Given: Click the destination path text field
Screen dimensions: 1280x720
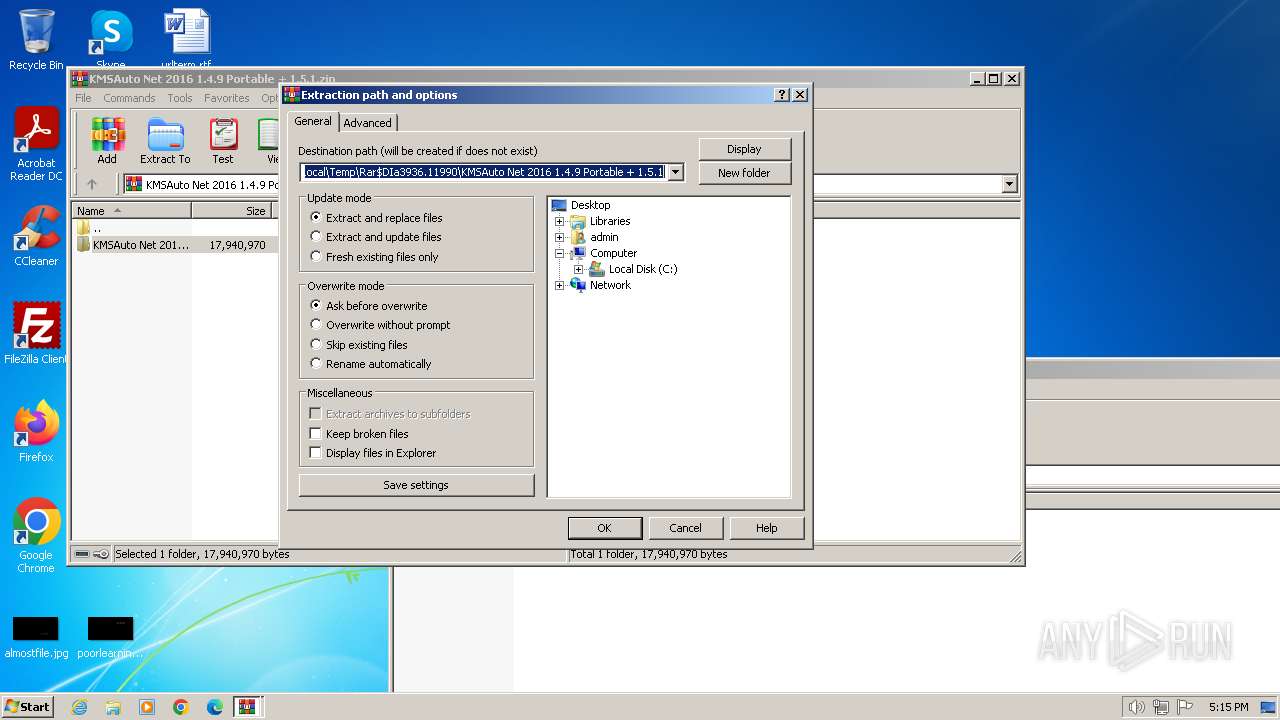Looking at the screenshot, I should [x=484, y=172].
